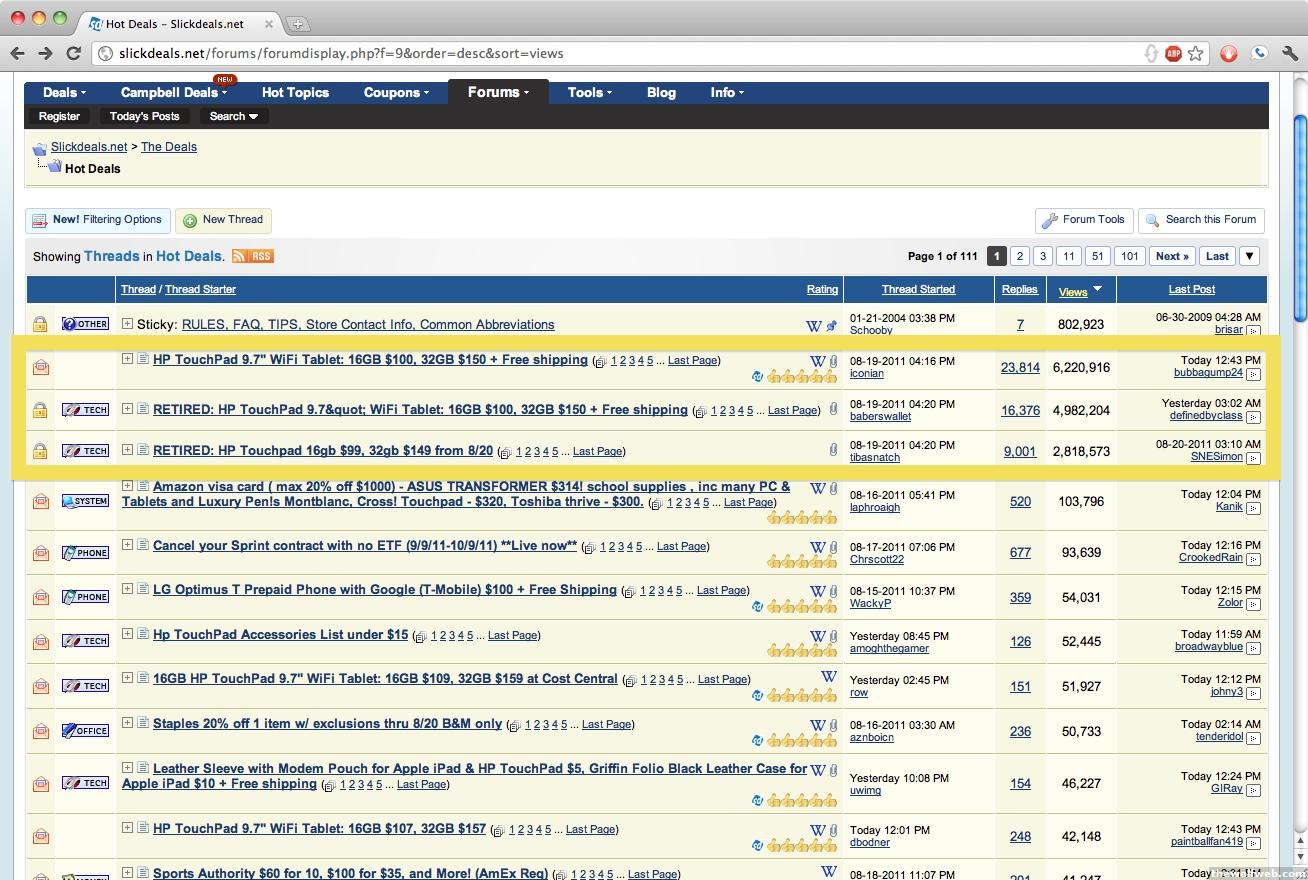This screenshot has width=1308, height=880.
Task: Click the SYSTEM category icon beside Amazon visa thread
Action: (85, 501)
